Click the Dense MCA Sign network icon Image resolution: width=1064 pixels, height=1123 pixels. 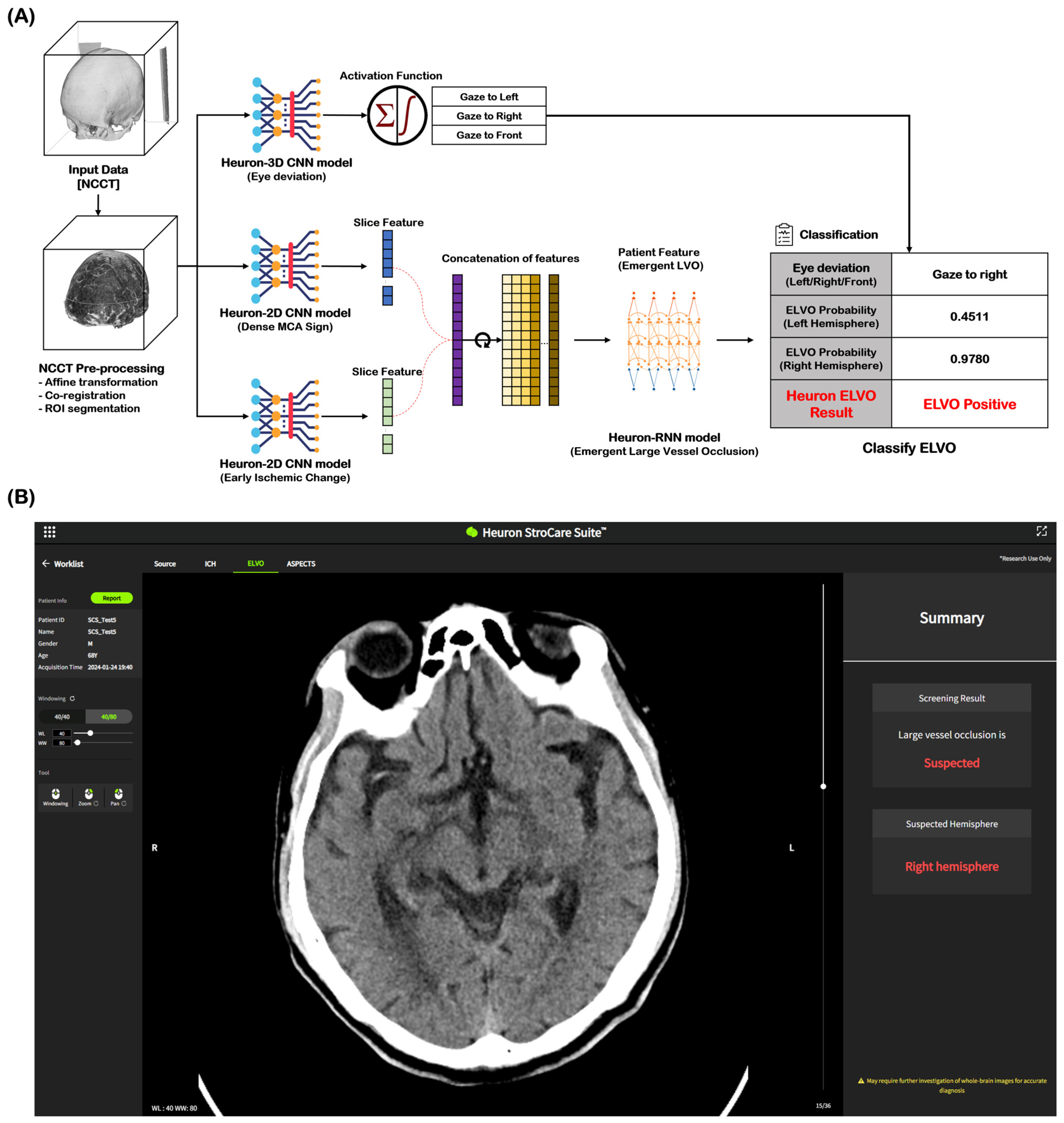coord(285,266)
